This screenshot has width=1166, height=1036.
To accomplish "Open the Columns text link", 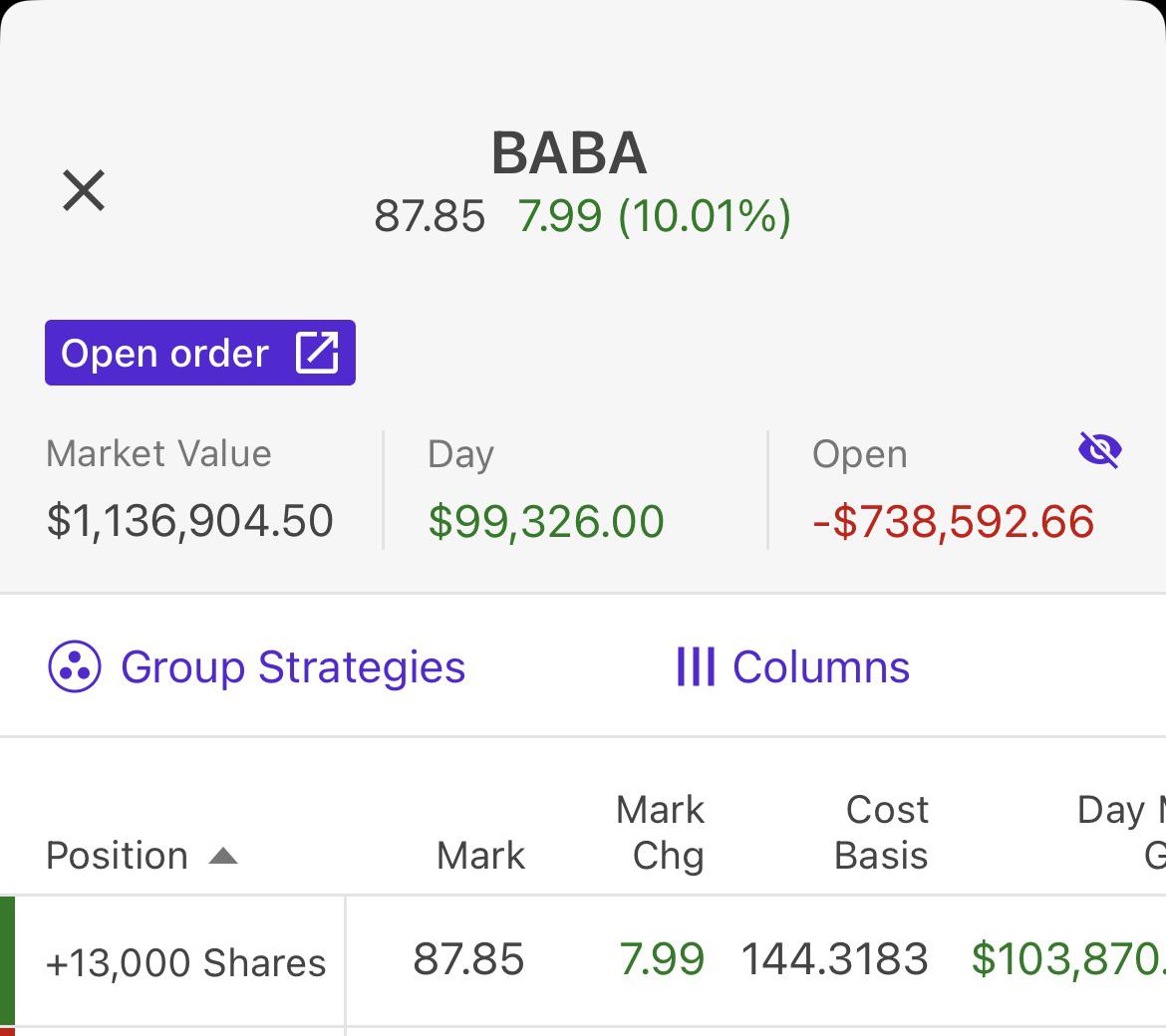I will click(821, 667).
